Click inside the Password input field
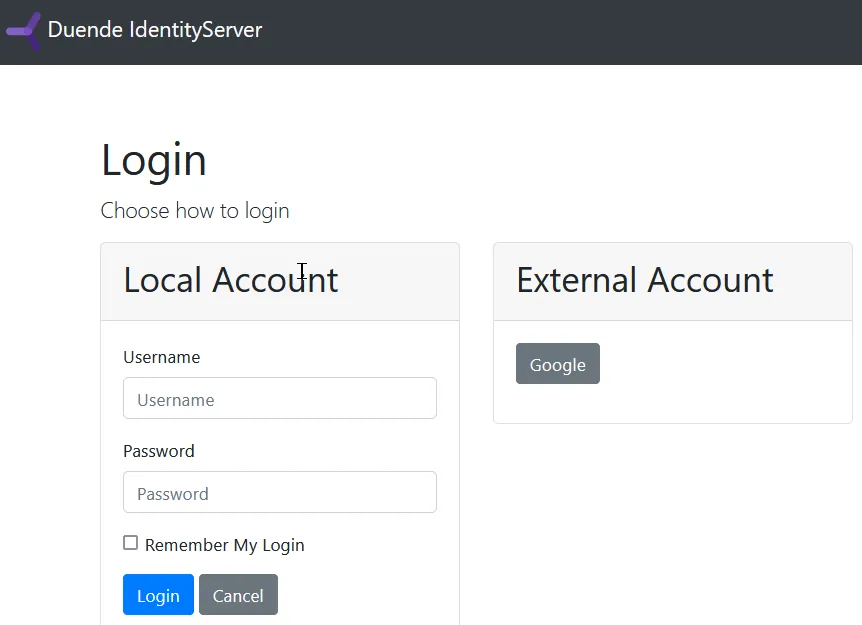 pyautogui.click(x=279, y=492)
